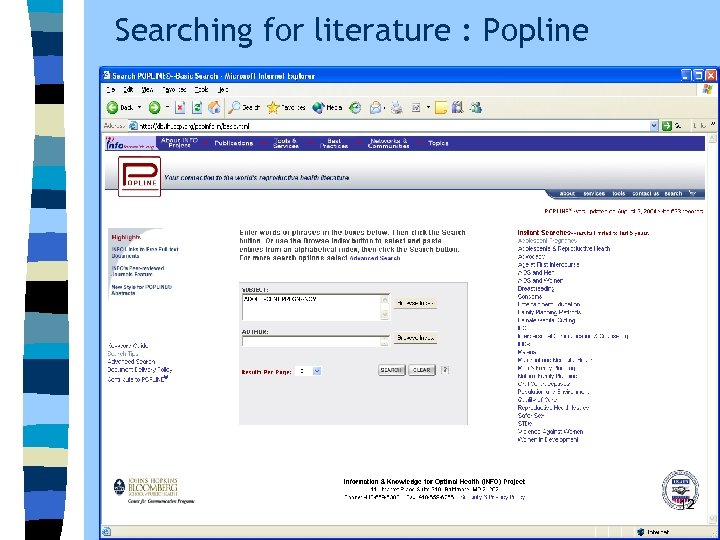Click the Refresh page icon
This screenshot has height=540, width=720.
pyautogui.click(x=197, y=107)
